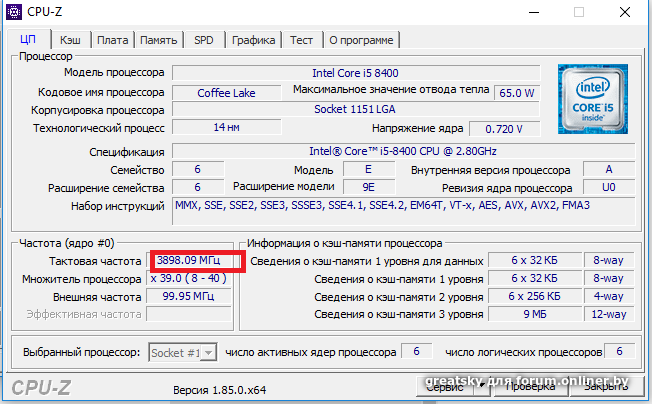Switch to the Кэш tab
The image size is (652, 404).
[x=70, y=40]
